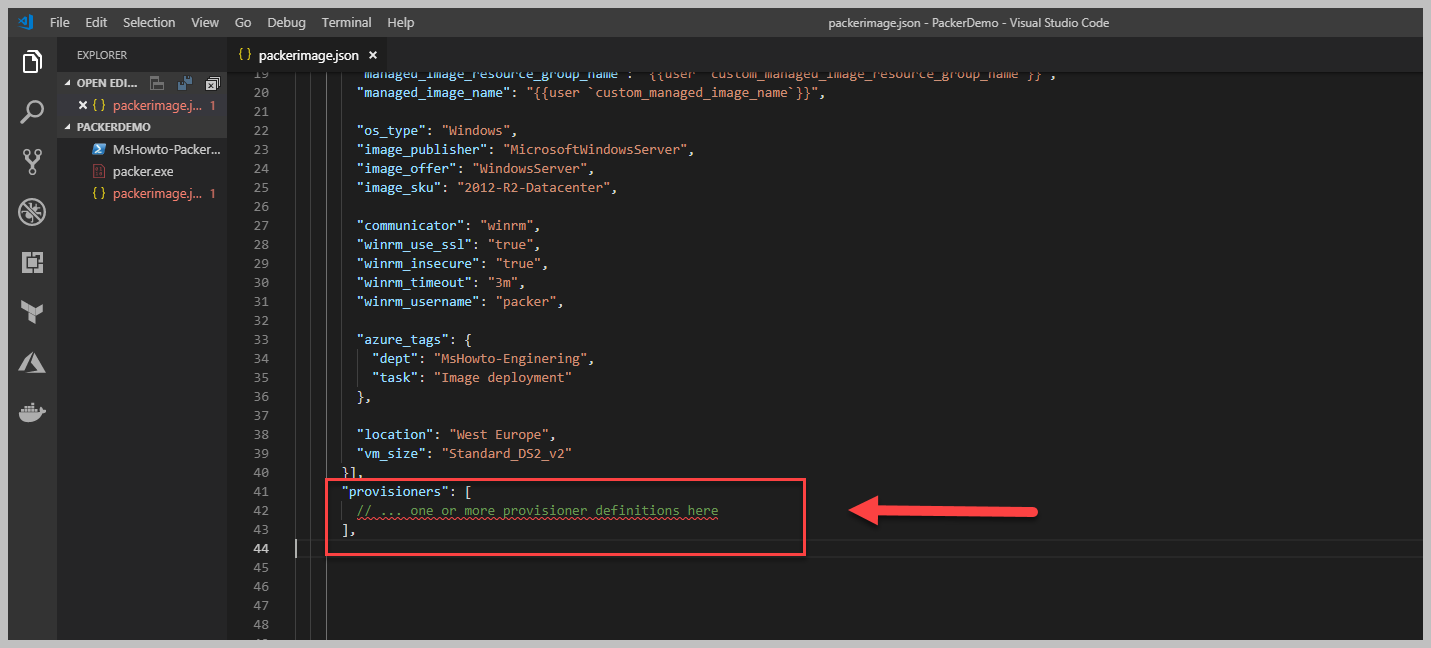Image resolution: width=1431 pixels, height=648 pixels.
Task: Collapse the Open Editors section
Action: click(x=68, y=83)
